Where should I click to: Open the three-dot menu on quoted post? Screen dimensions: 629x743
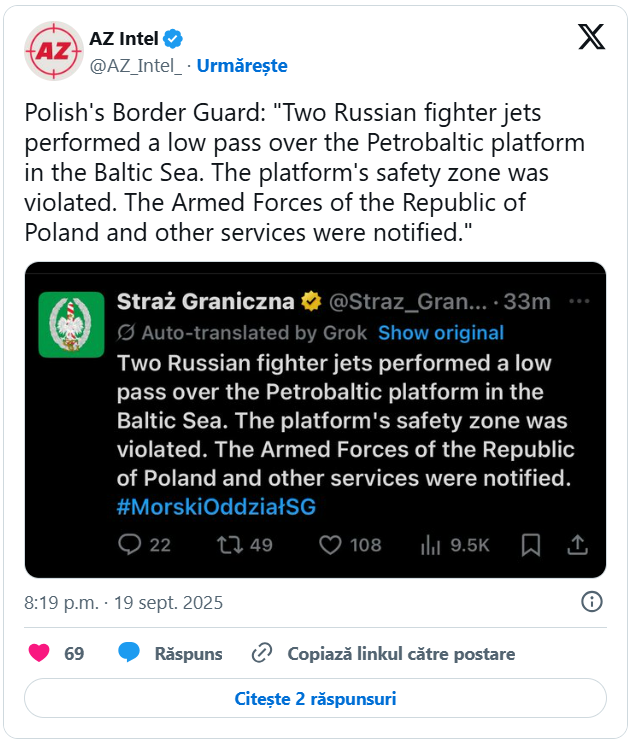click(579, 301)
